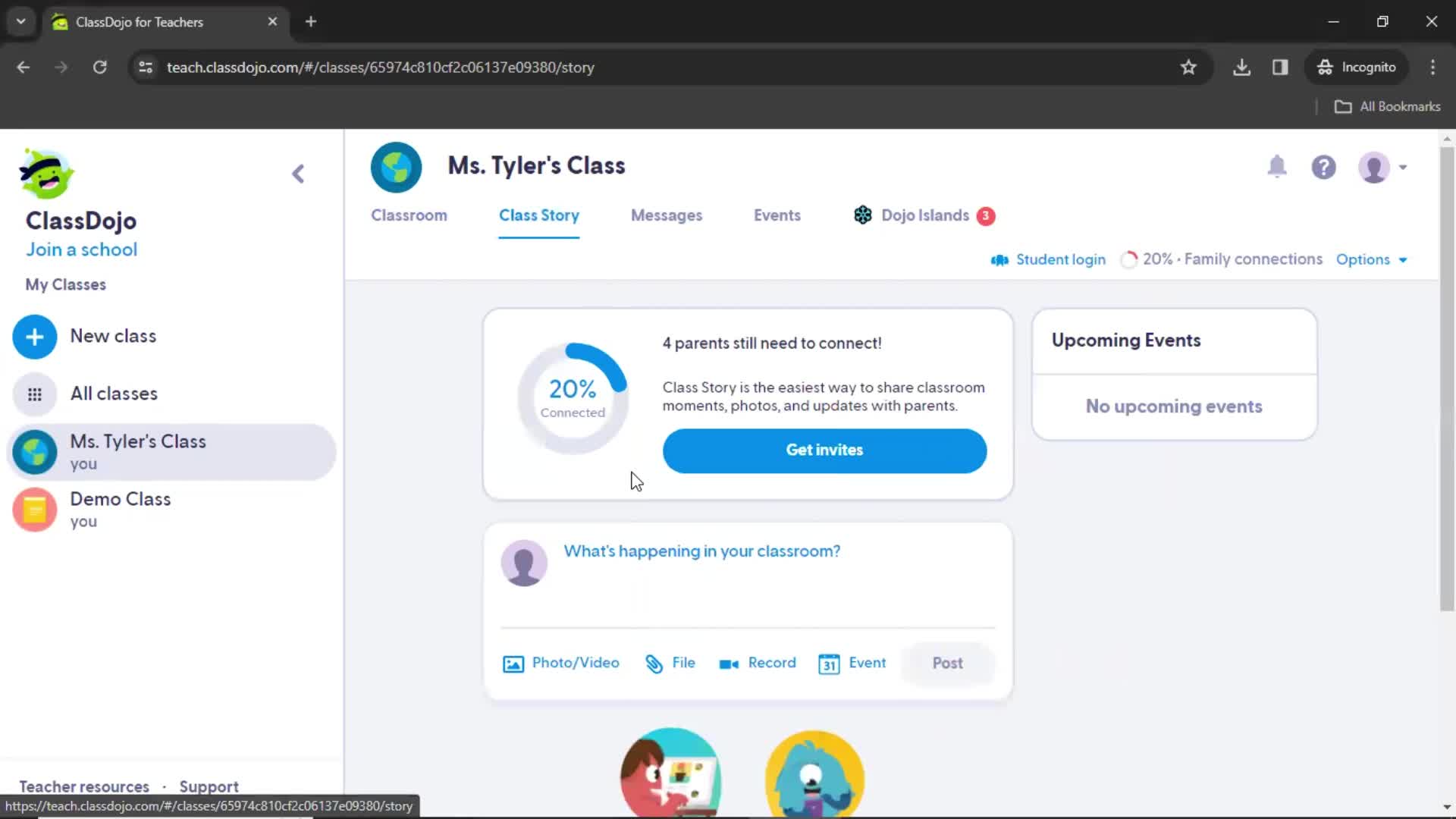Open the All Bookmarks folder
1456x819 pixels.
click(1387, 107)
